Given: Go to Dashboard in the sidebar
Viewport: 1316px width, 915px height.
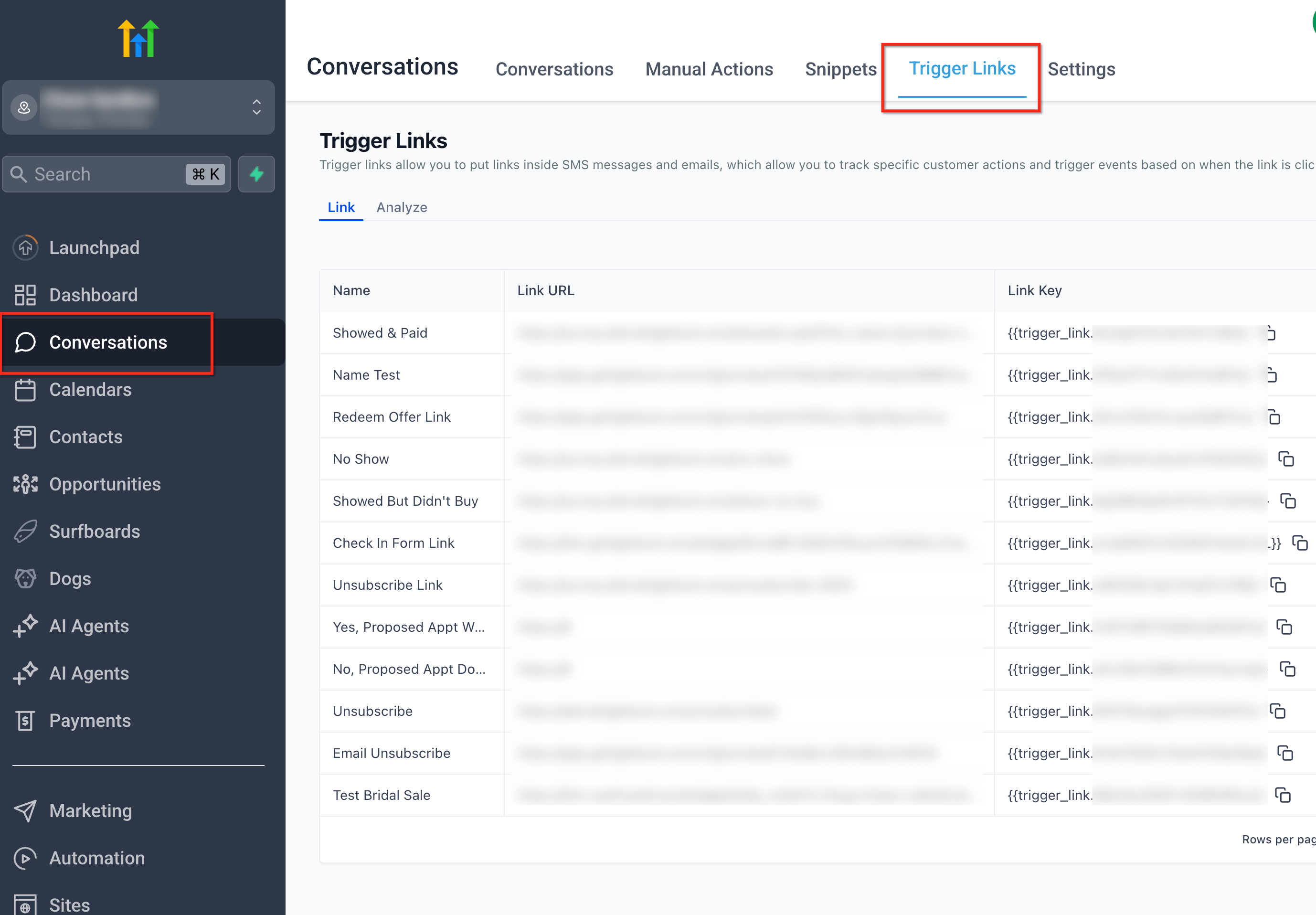Looking at the screenshot, I should pyautogui.click(x=93, y=295).
